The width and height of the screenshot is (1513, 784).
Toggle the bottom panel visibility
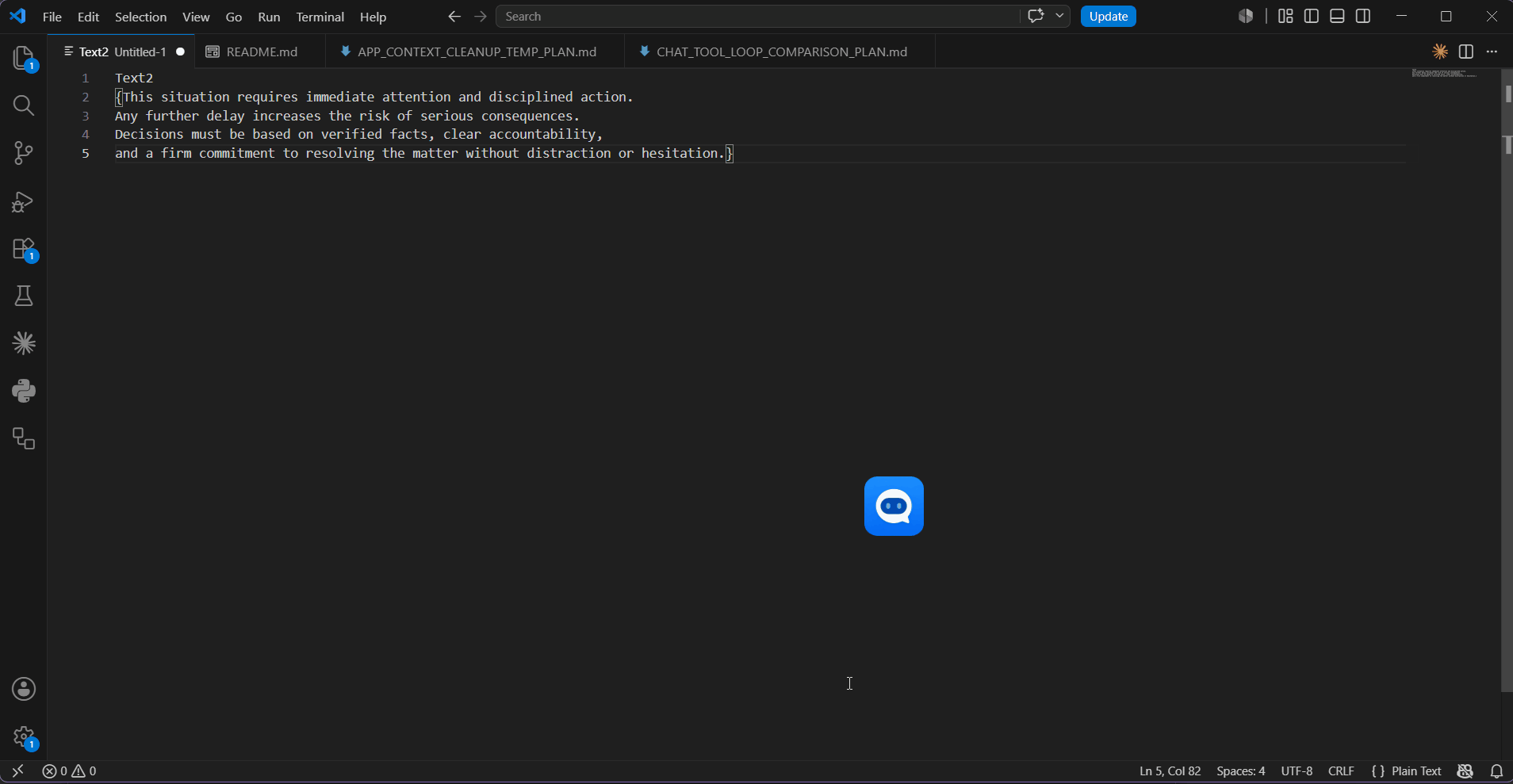coord(1337,16)
